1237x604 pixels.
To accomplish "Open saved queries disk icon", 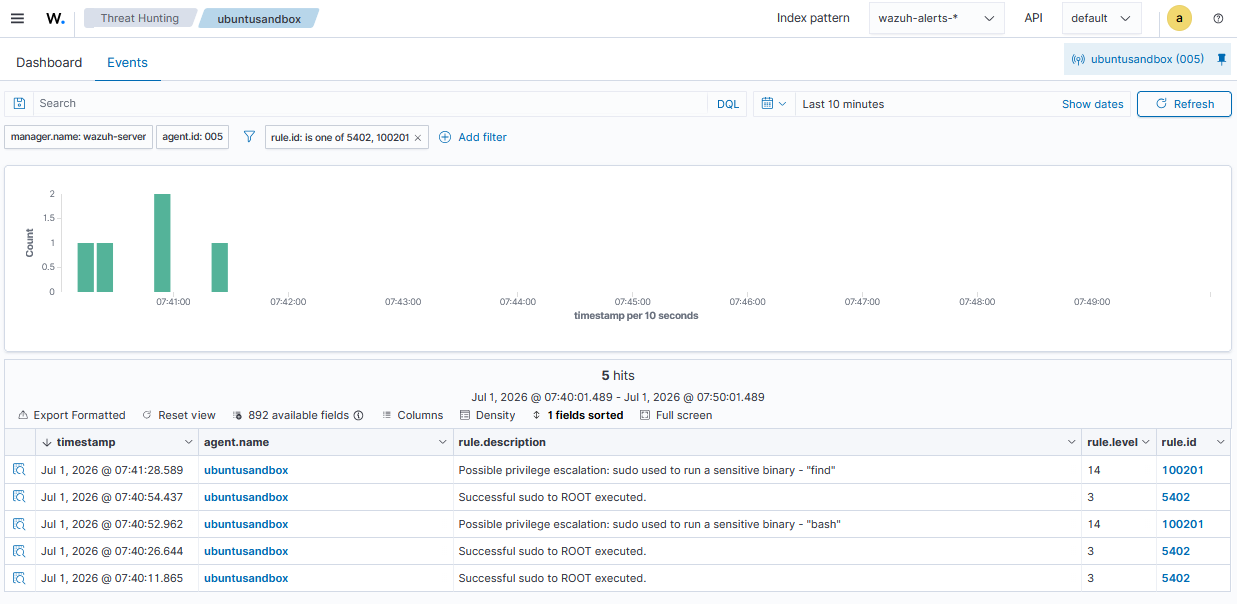I will (19, 103).
